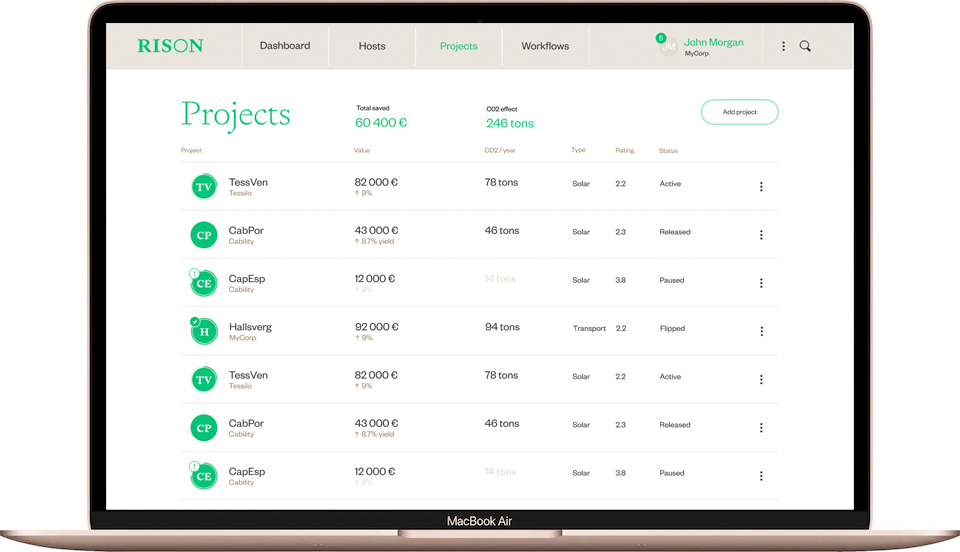Click the CP avatar in the first CabPor row
The height and width of the screenshot is (552, 960).
coord(204,235)
